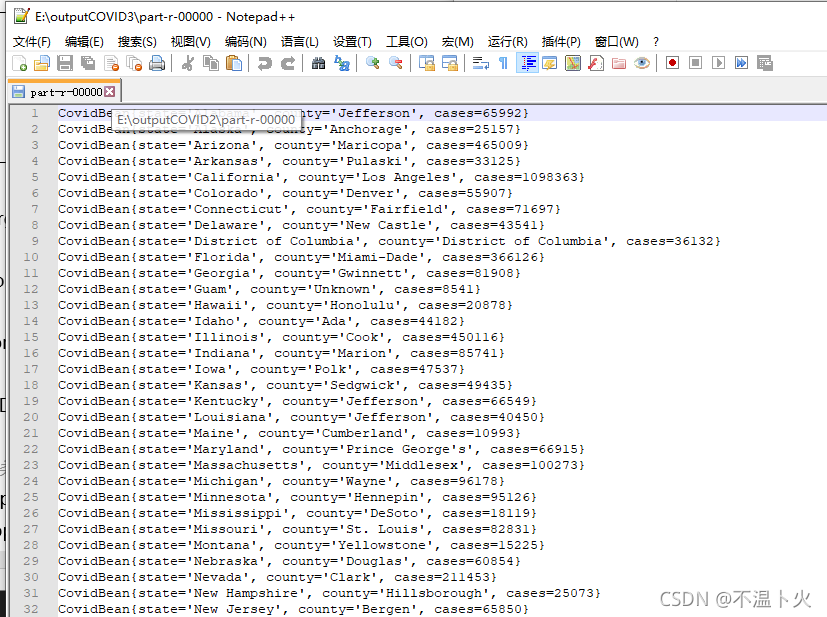Open the Replace toolbar icon
The width and height of the screenshot is (827, 617).
pos(342,63)
